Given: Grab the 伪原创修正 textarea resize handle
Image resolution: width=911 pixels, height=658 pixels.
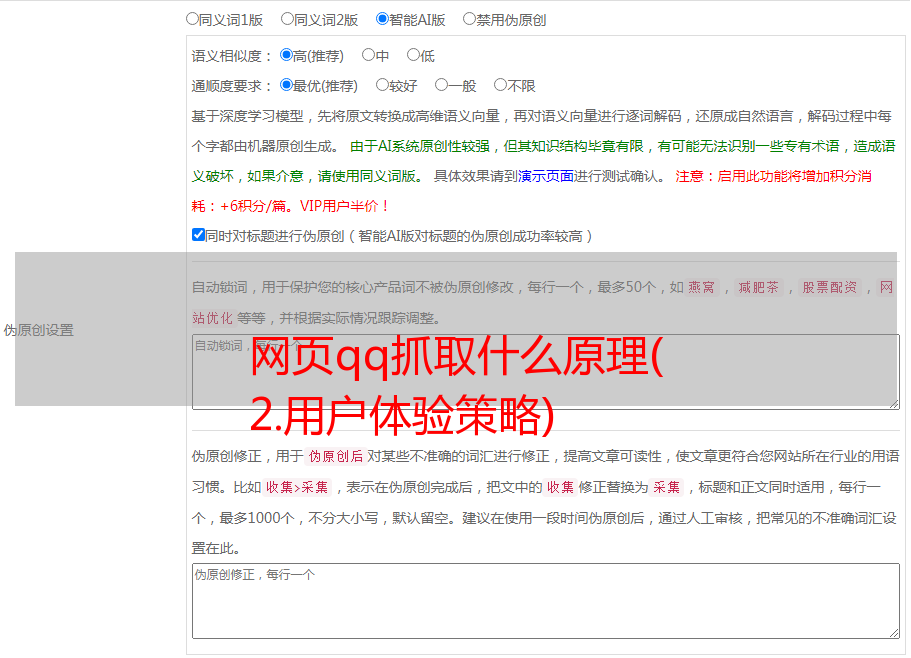Looking at the screenshot, I should (x=894, y=633).
